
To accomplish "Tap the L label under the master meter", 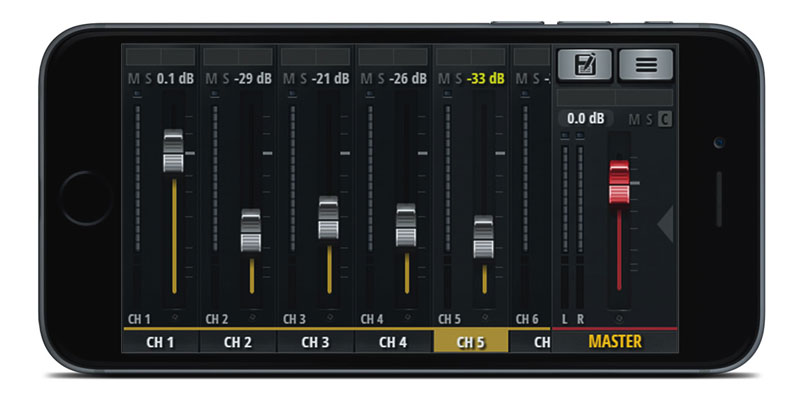I will click(x=565, y=319).
